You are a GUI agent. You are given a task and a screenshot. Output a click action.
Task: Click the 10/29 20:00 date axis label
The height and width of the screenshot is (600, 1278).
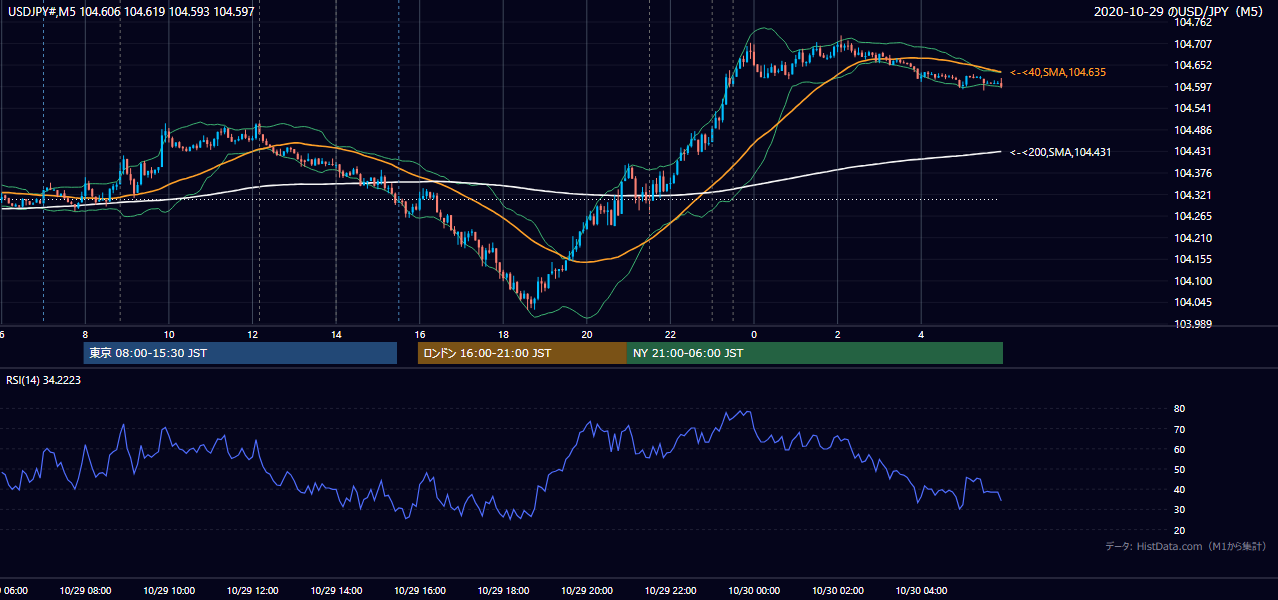pos(587,591)
